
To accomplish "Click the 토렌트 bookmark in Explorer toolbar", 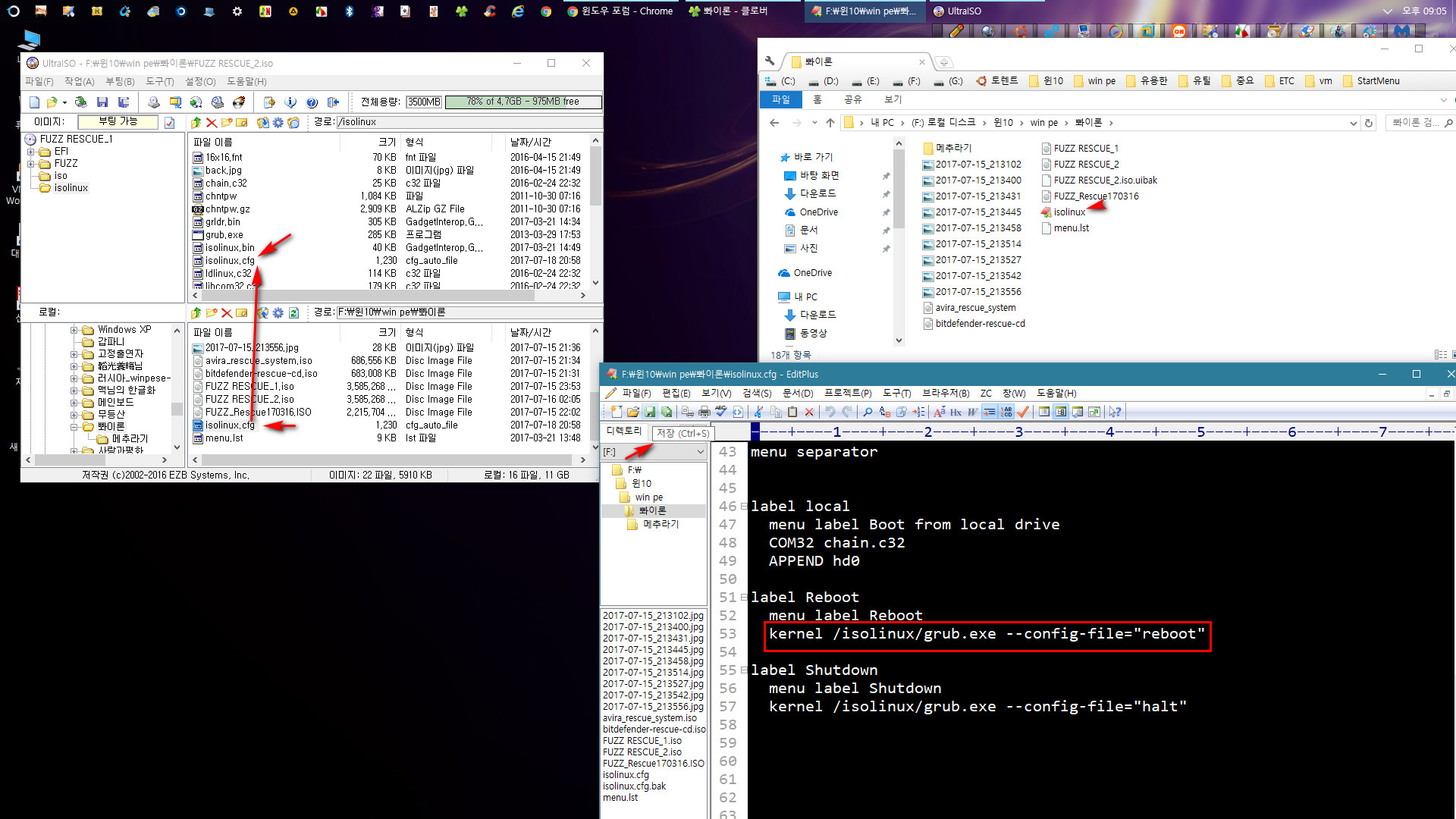I will pyautogui.click(x=997, y=81).
